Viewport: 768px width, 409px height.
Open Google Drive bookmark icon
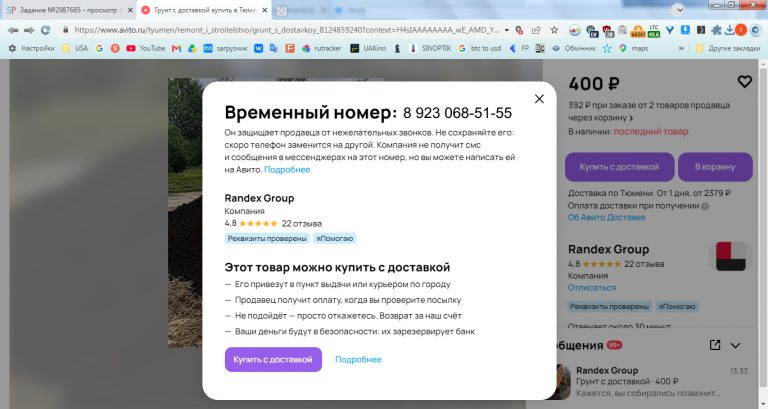[192, 48]
